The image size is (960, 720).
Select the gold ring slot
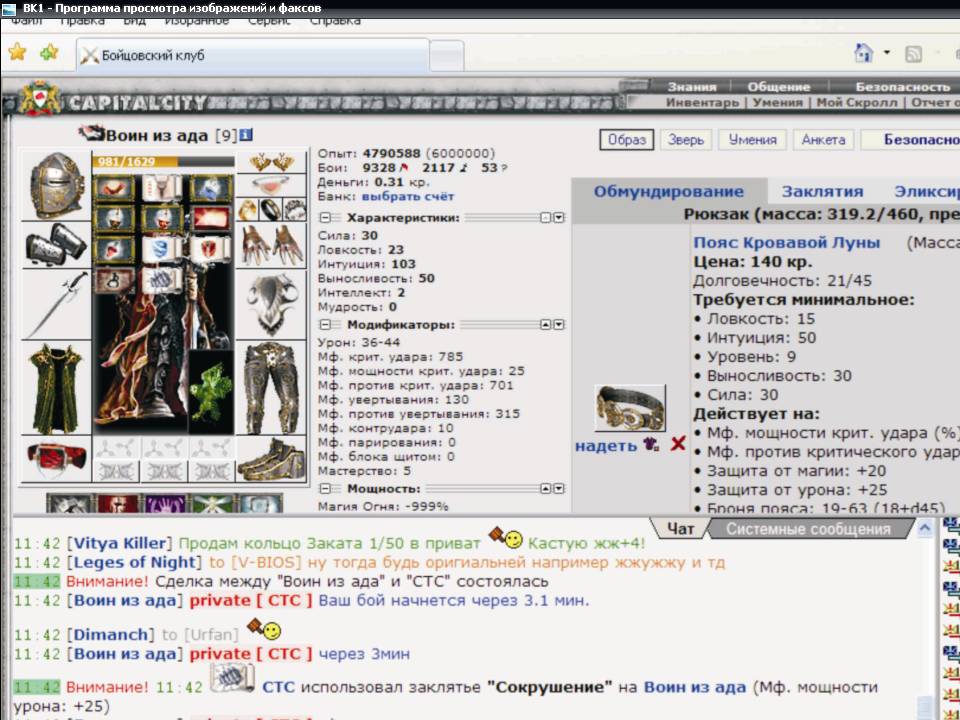click(x=247, y=209)
